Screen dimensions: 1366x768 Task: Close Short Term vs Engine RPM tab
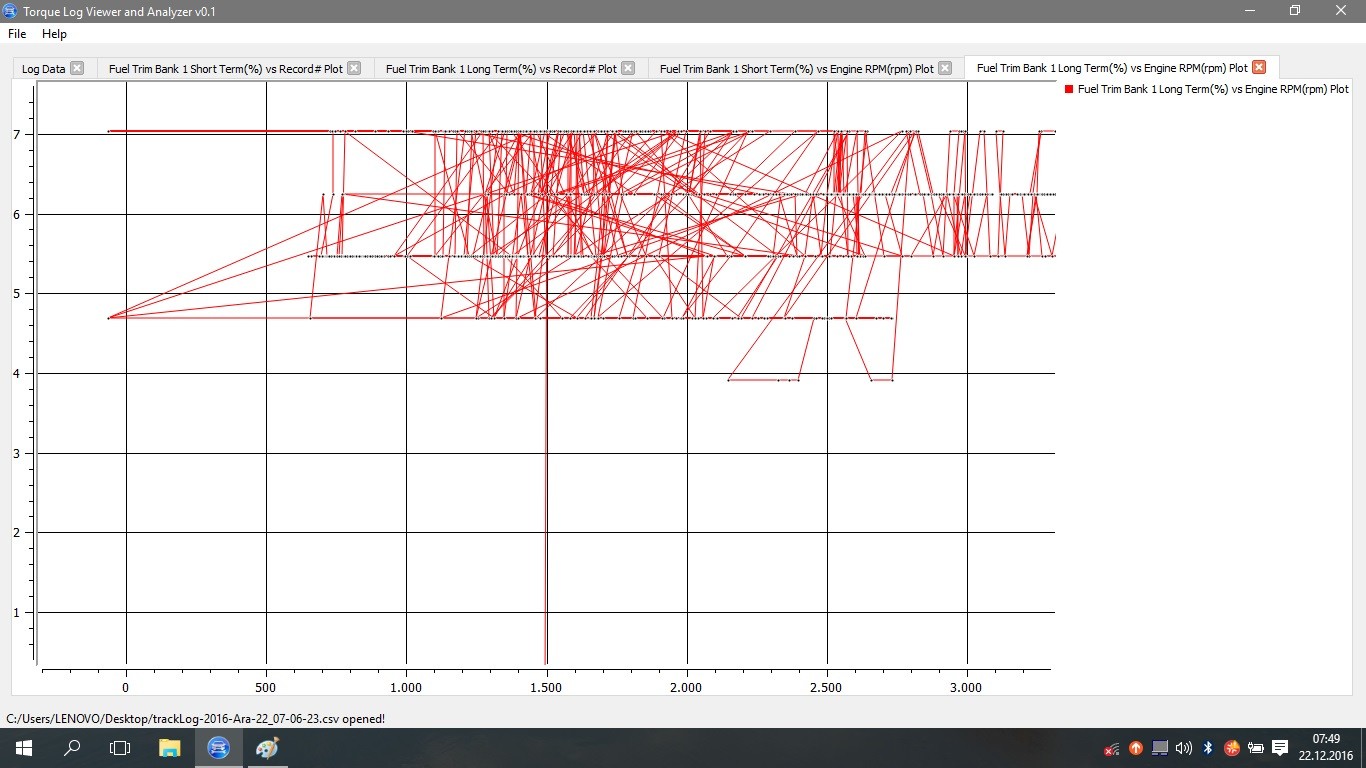[x=945, y=69]
